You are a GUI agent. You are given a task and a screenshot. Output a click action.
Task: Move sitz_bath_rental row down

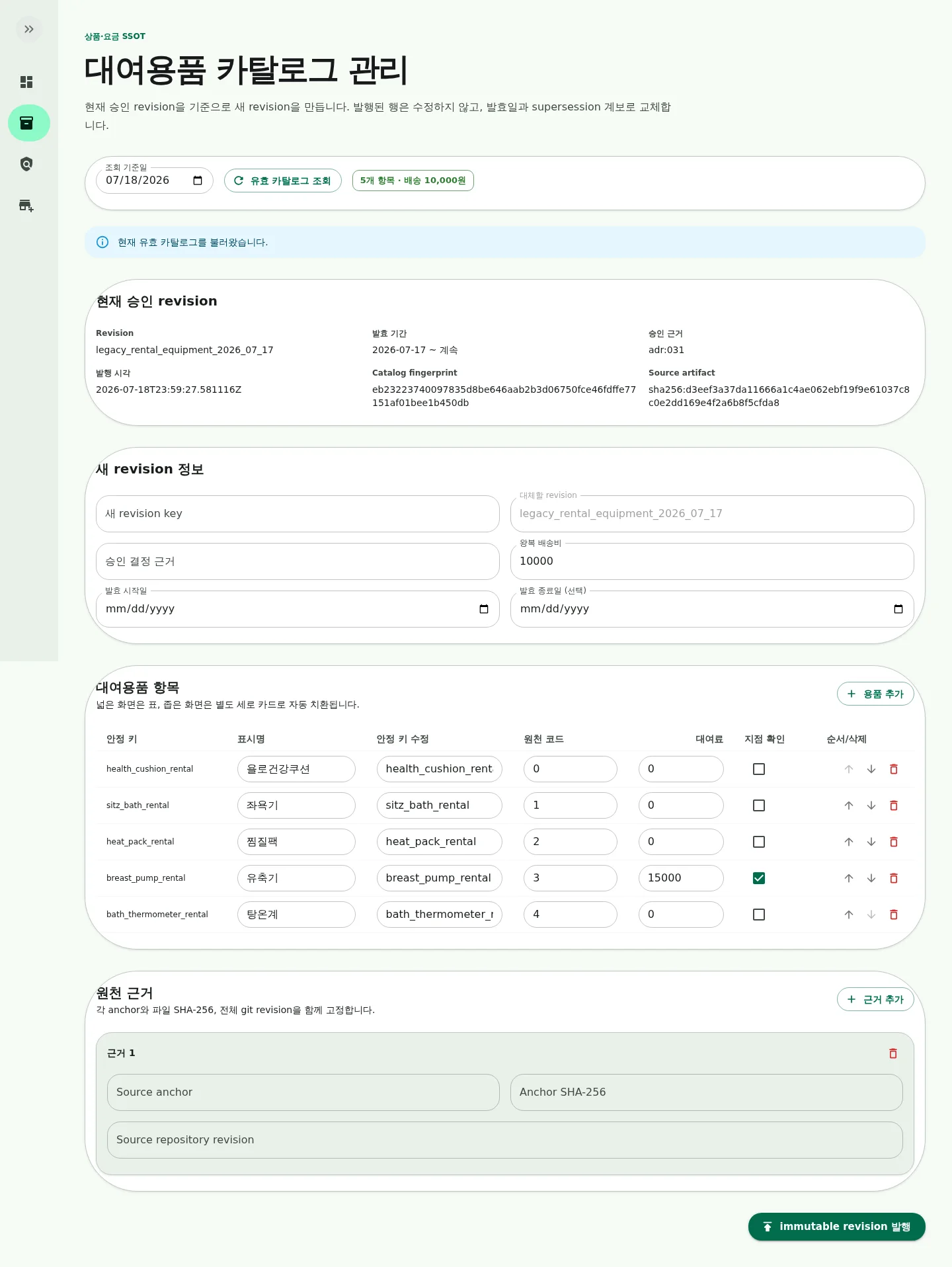click(871, 805)
